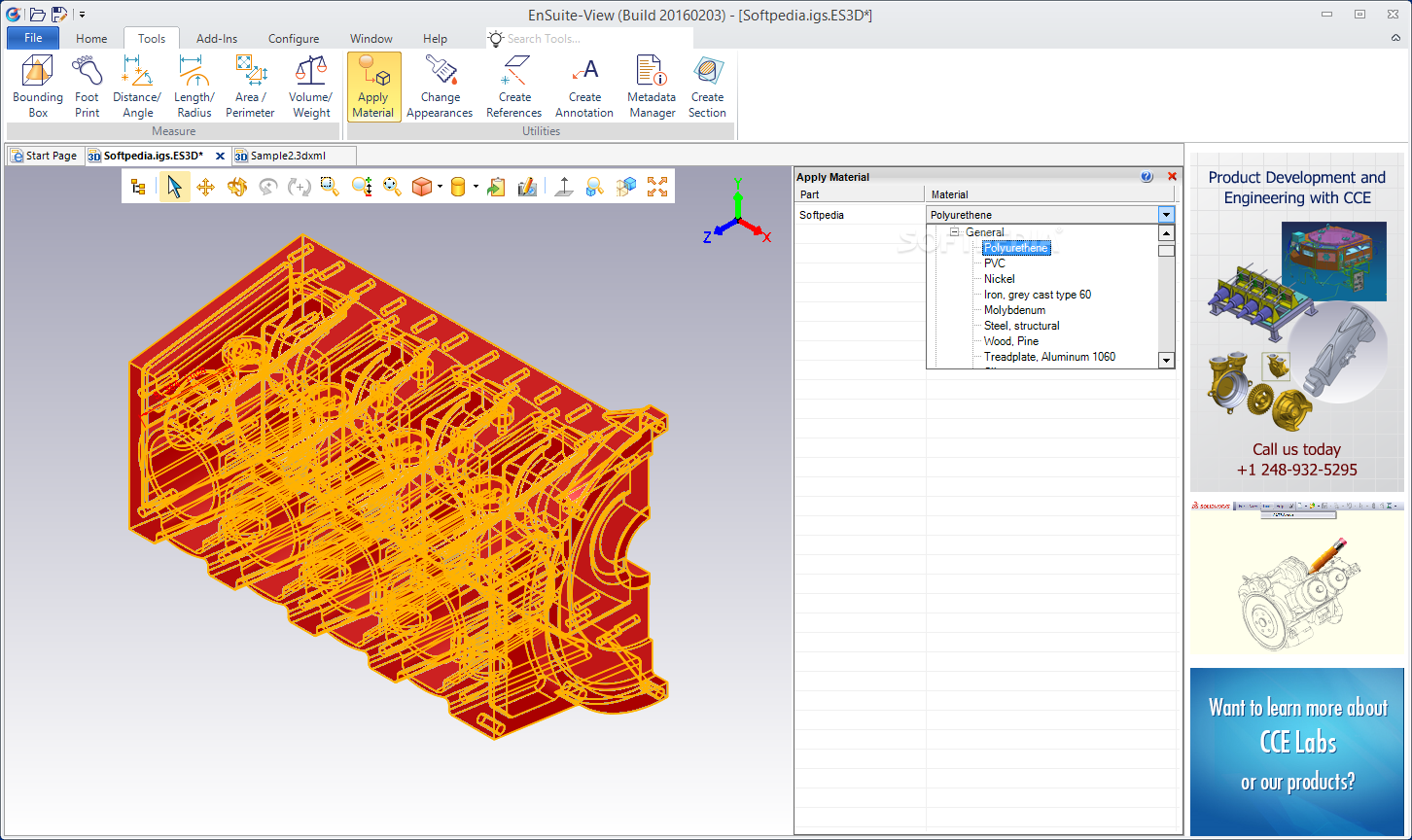
Task: Open the cylinder display mode dropdown arrow
Action: point(476,187)
